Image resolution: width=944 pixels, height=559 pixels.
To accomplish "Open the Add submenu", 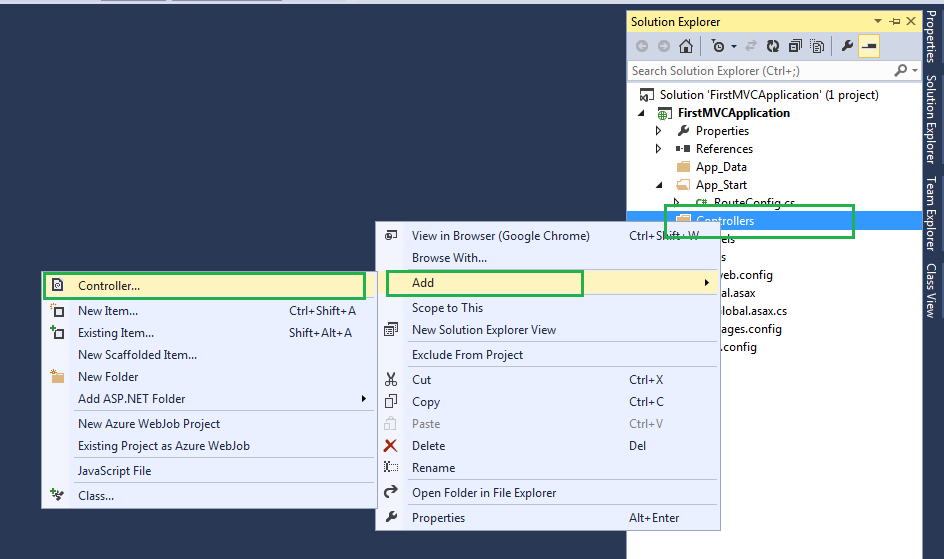I will pos(547,283).
